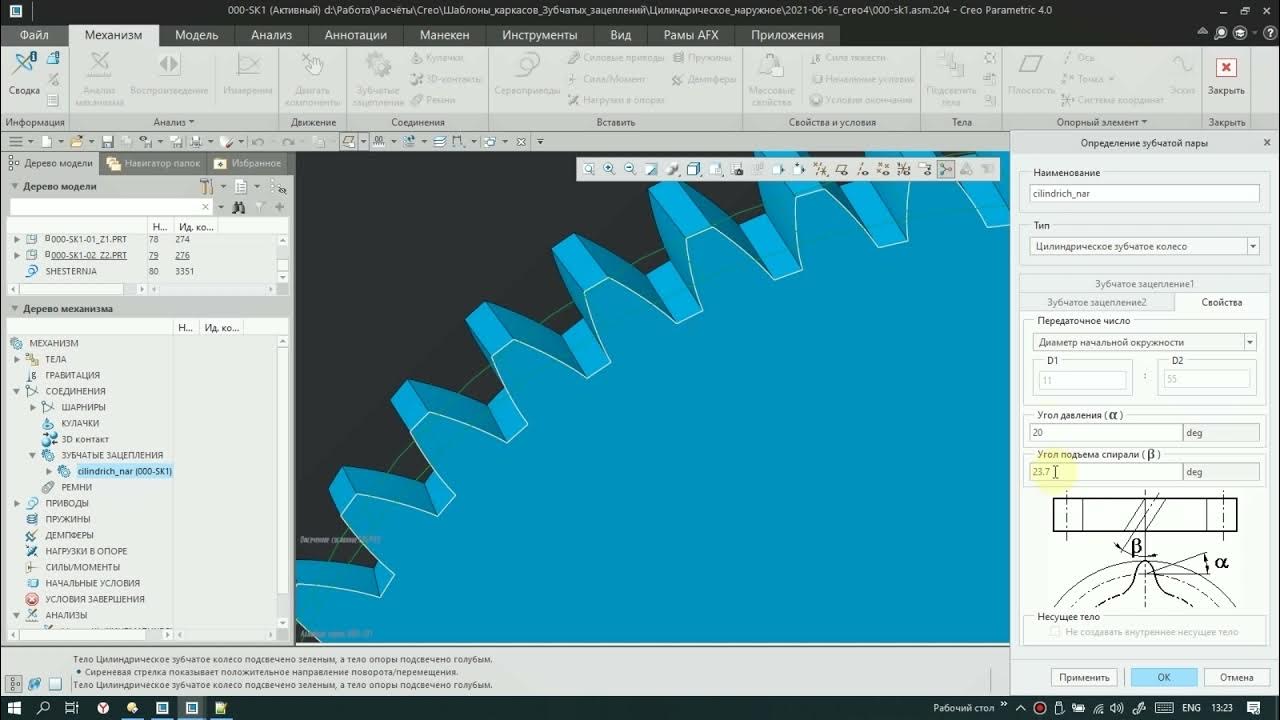Click Refit zoom icon in graphics toolbar

[588, 169]
